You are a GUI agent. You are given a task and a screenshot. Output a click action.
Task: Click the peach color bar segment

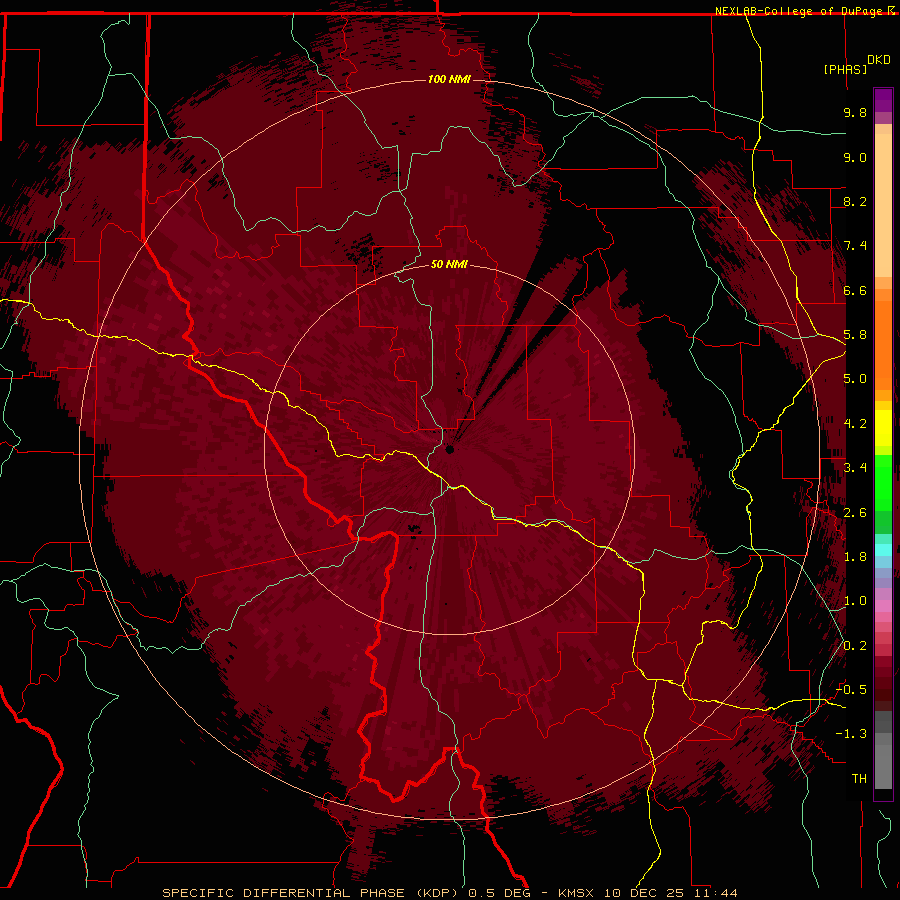pyautogui.click(x=883, y=205)
